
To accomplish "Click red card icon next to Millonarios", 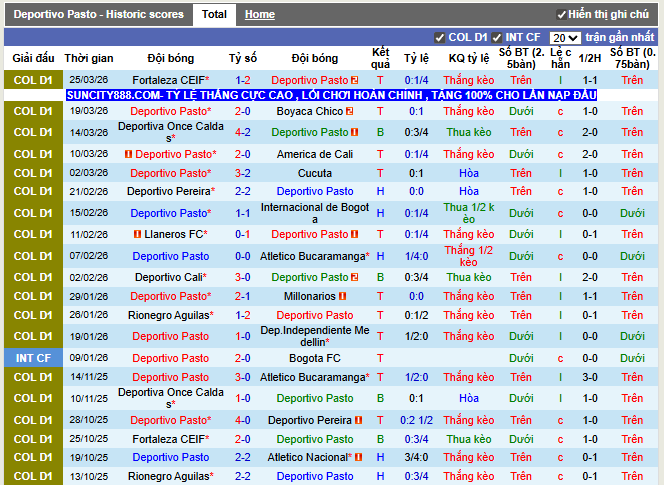I will tap(343, 297).
